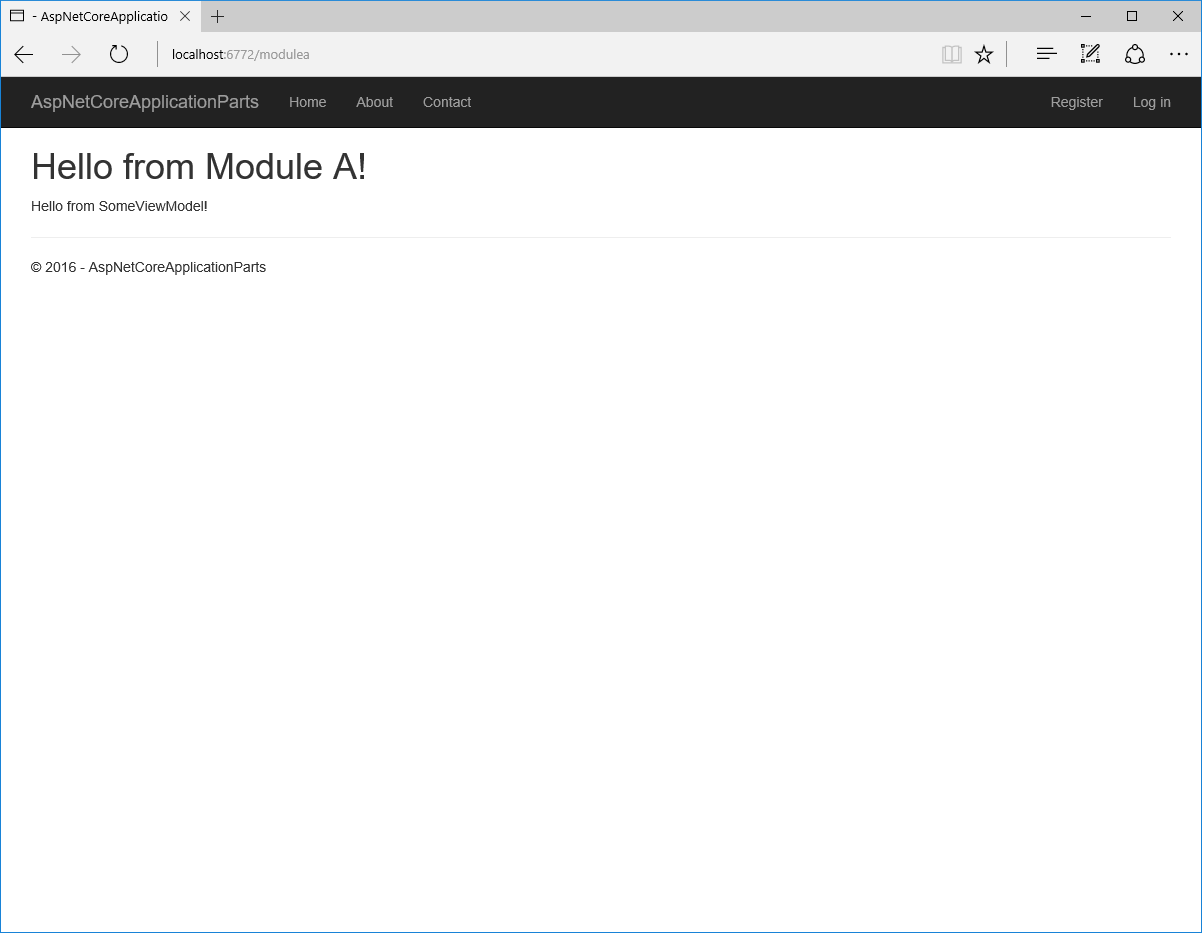Click the Log in link

point(1151,102)
